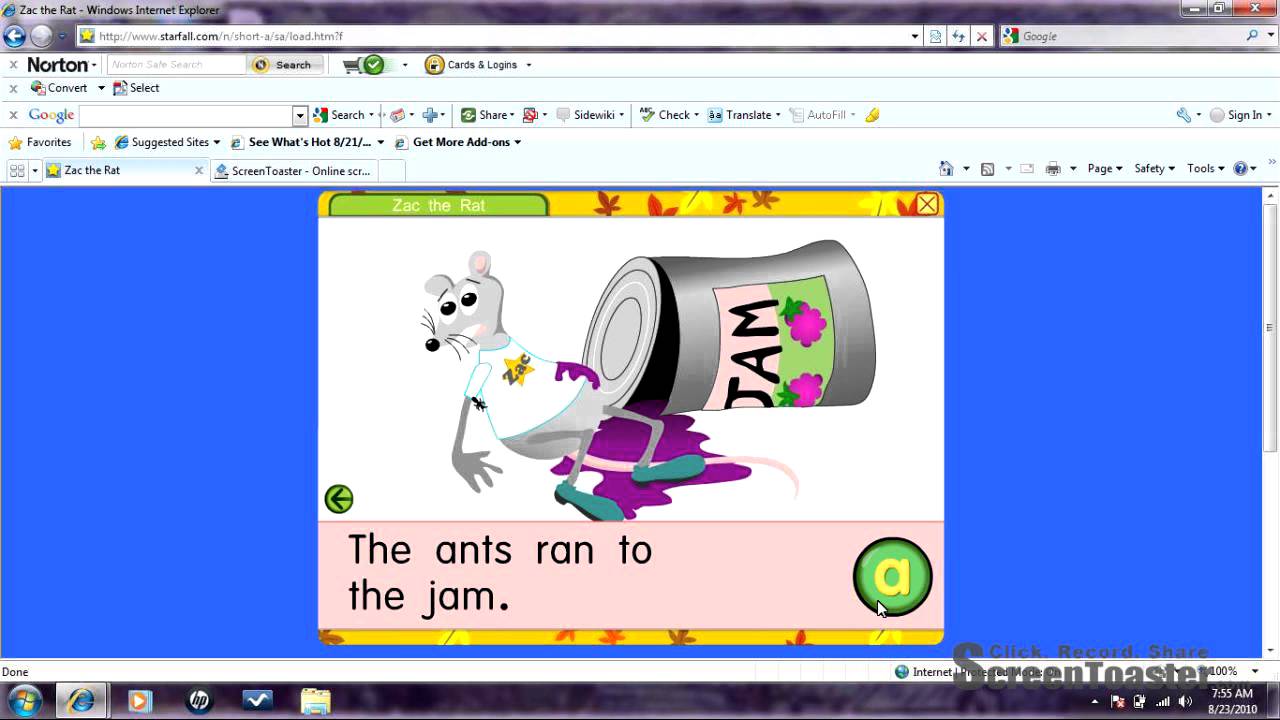The width and height of the screenshot is (1280, 720).
Task: Click the address bar URL field
Action: (502, 36)
